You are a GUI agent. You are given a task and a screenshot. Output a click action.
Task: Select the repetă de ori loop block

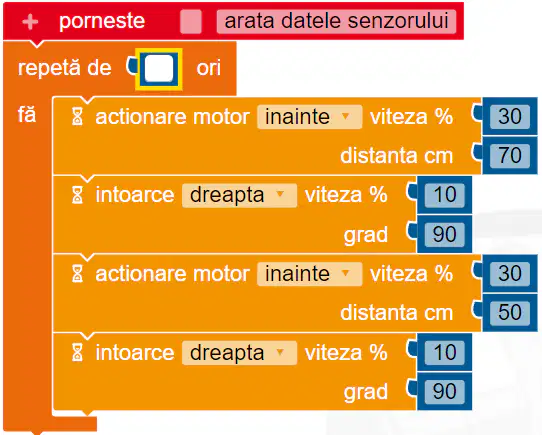click(x=64, y=68)
